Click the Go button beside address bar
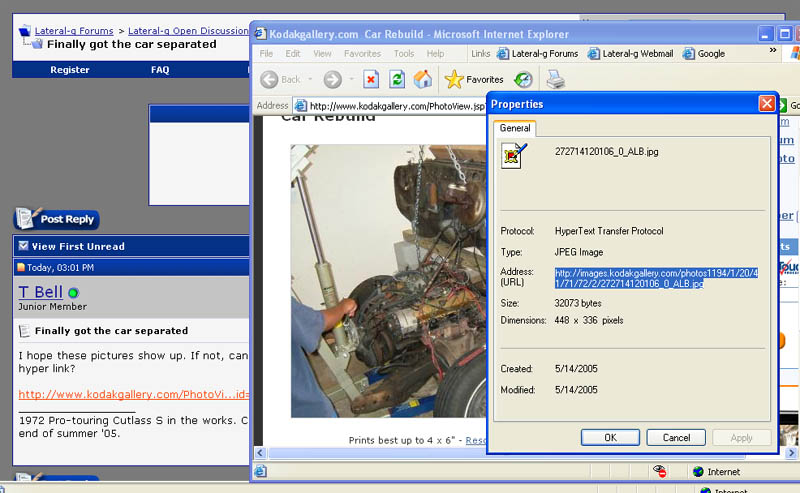This screenshot has width=800, height=493. 789,106
